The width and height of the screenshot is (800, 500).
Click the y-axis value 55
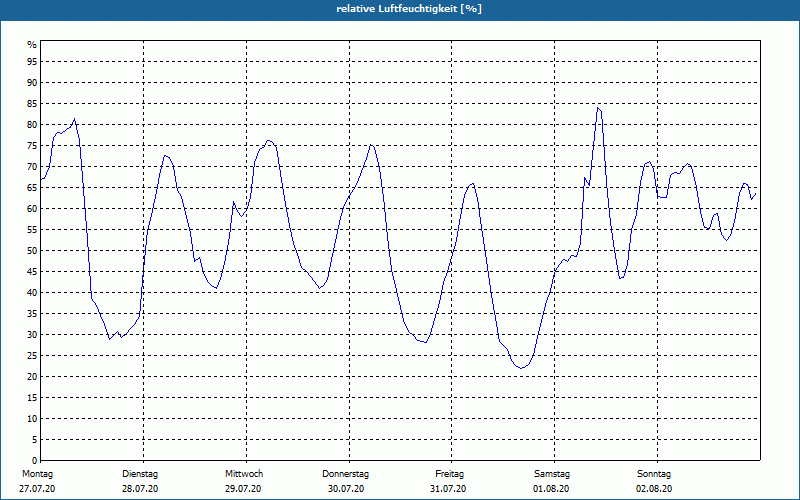tap(32, 230)
